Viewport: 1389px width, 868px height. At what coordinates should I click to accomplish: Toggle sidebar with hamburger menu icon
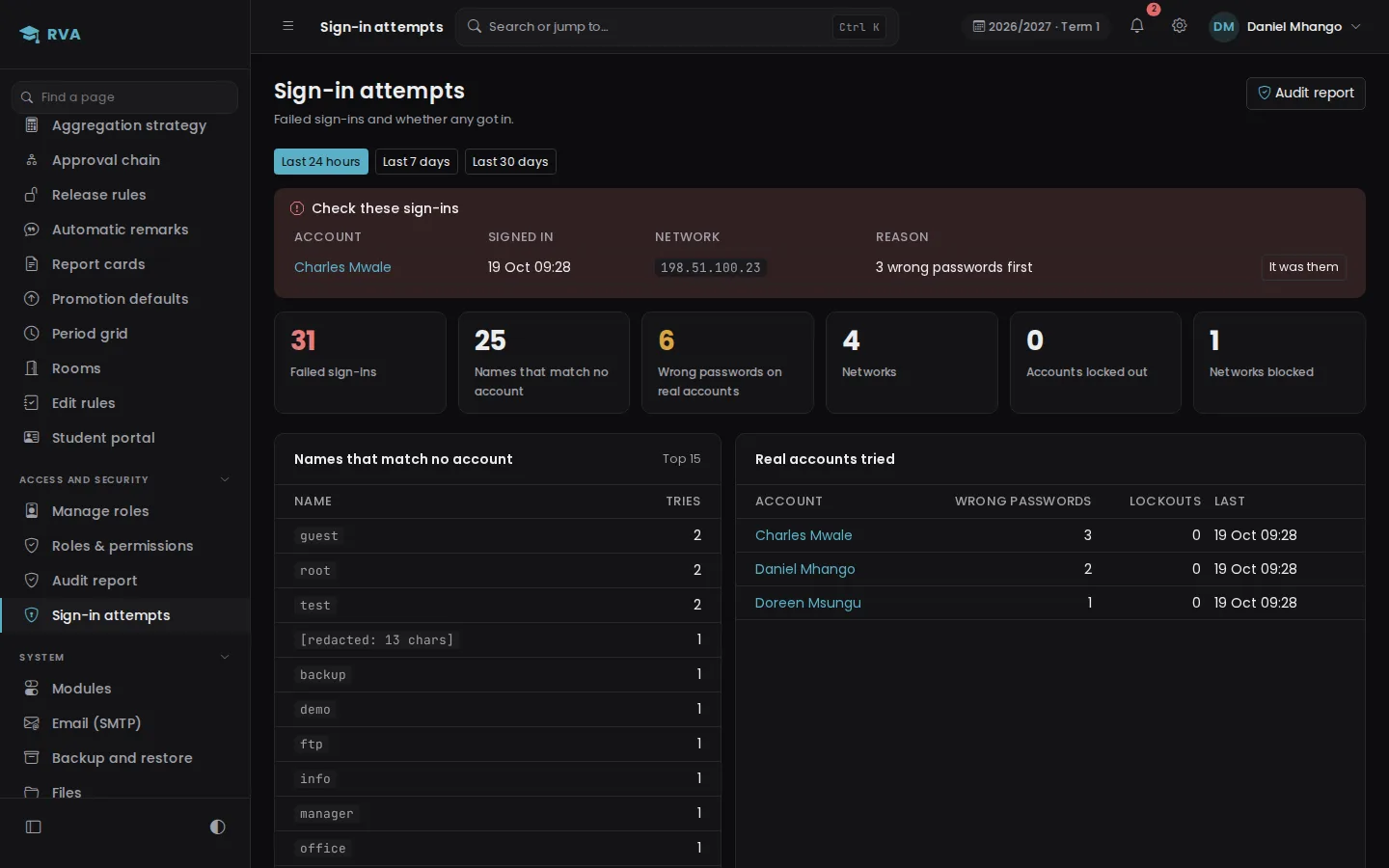coord(287,26)
